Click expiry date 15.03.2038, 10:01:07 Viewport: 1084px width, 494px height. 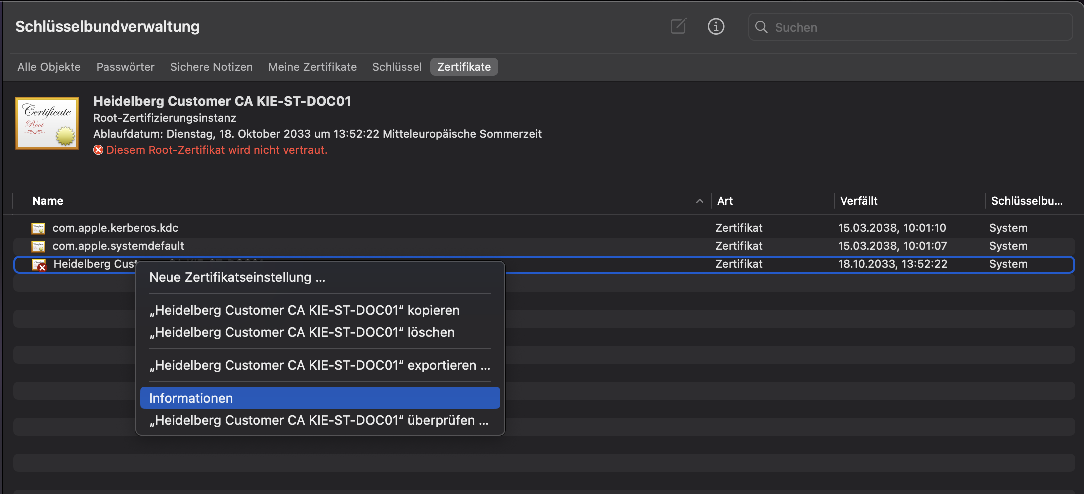(893, 245)
